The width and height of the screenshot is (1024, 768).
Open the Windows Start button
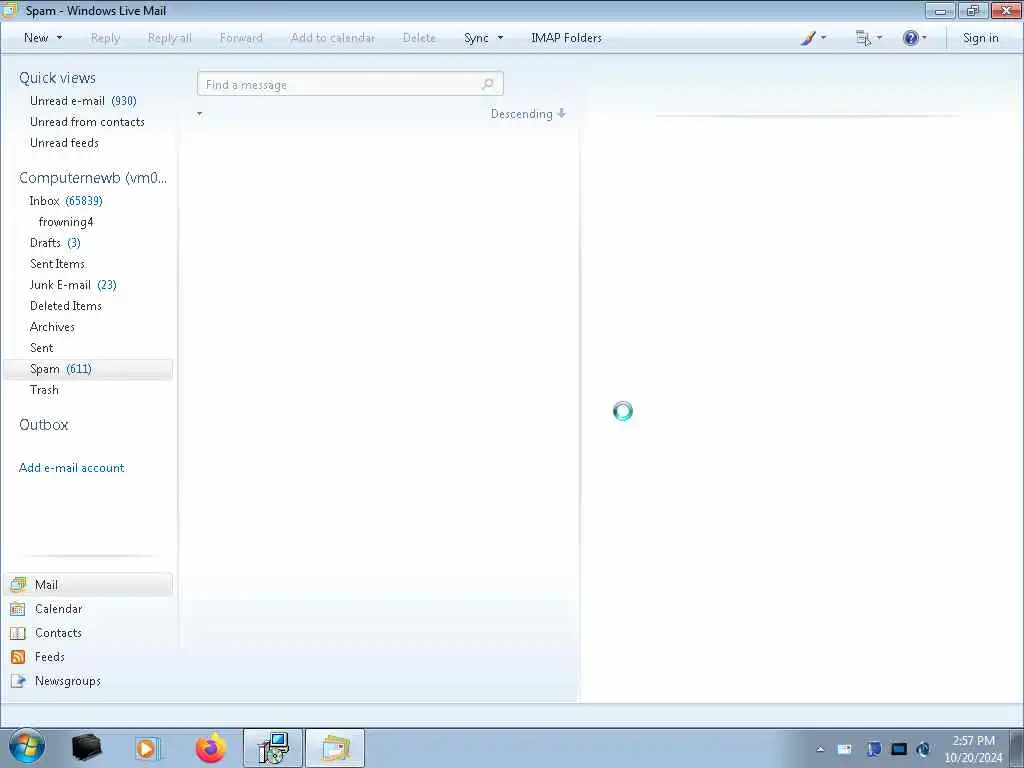click(27, 748)
